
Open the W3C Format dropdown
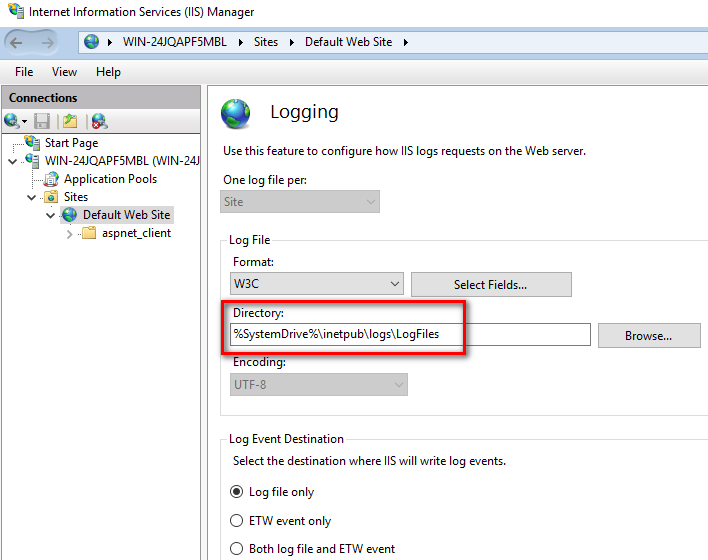tap(317, 284)
